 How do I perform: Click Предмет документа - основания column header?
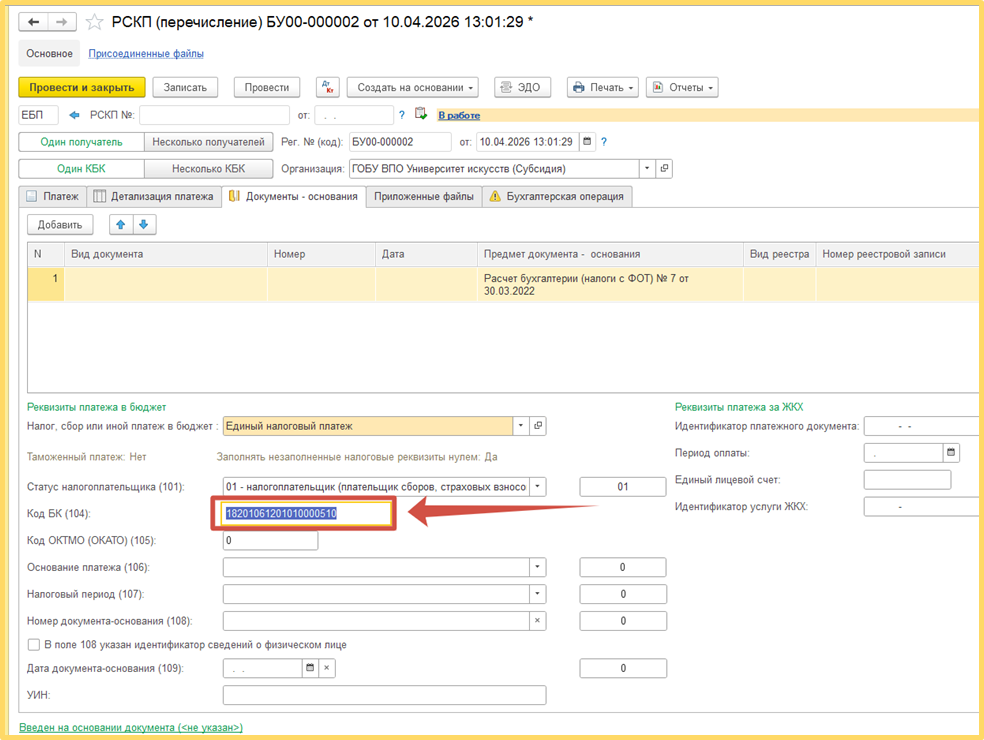610,254
